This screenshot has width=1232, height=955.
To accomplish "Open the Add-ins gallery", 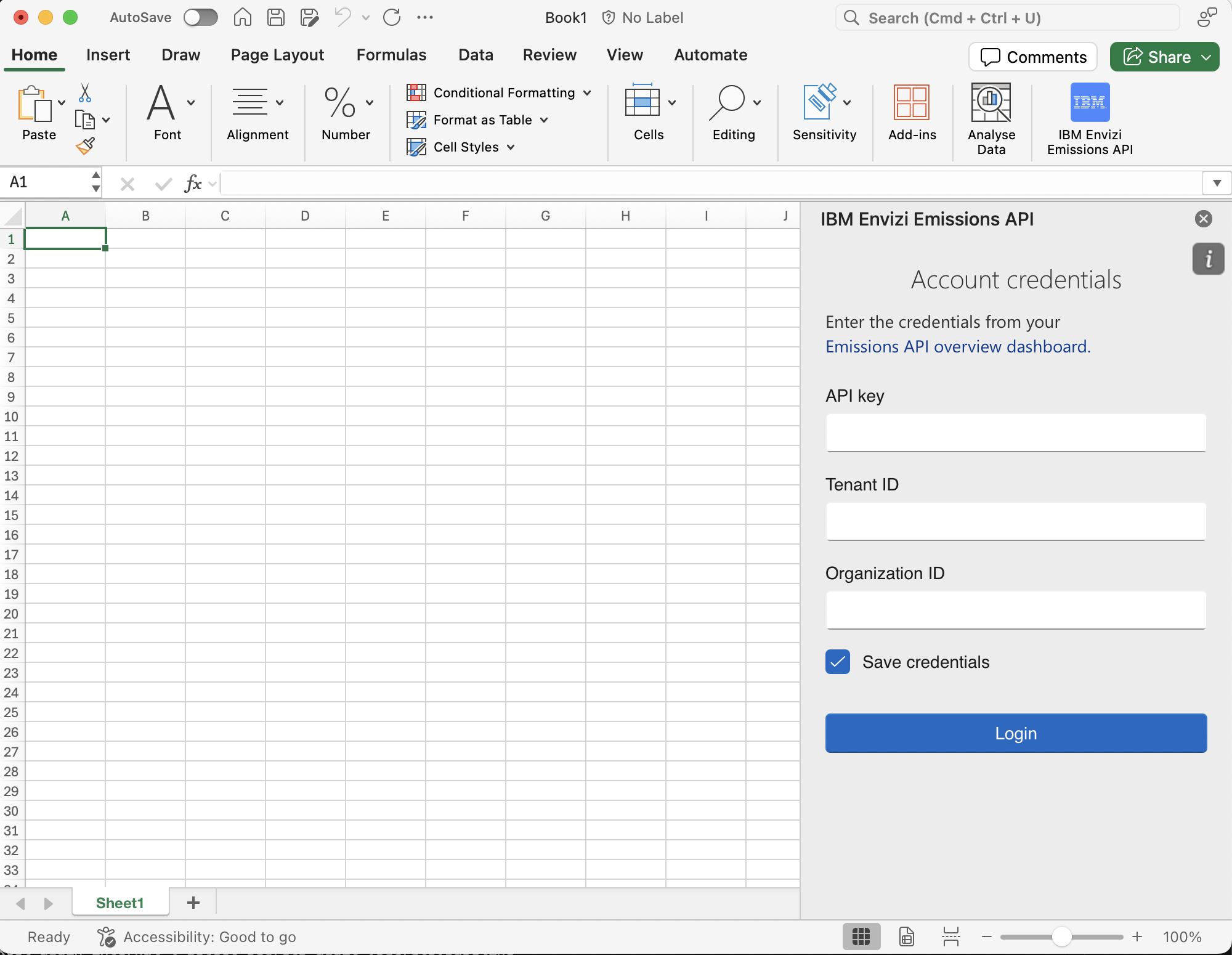I will click(x=912, y=103).
